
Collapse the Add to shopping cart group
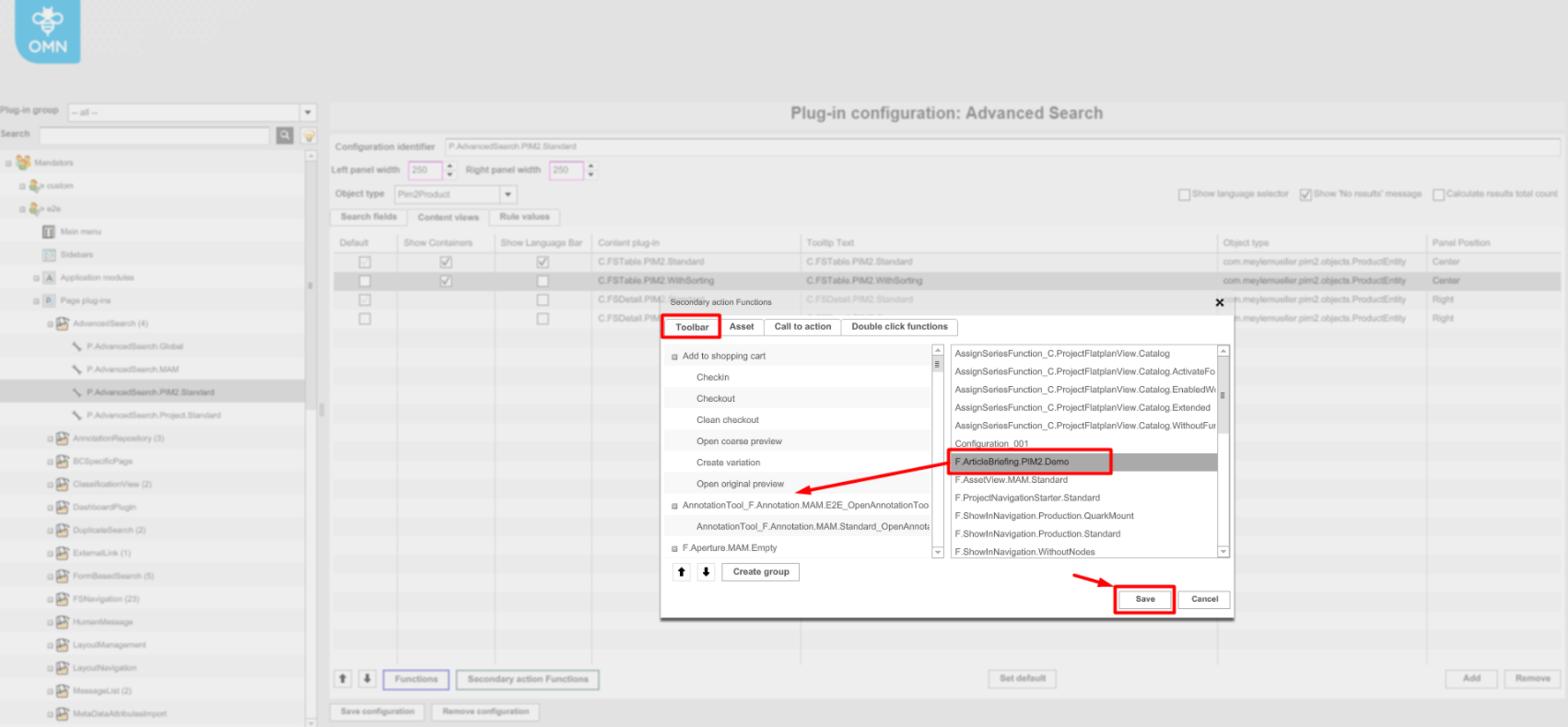[x=674, y=357]
